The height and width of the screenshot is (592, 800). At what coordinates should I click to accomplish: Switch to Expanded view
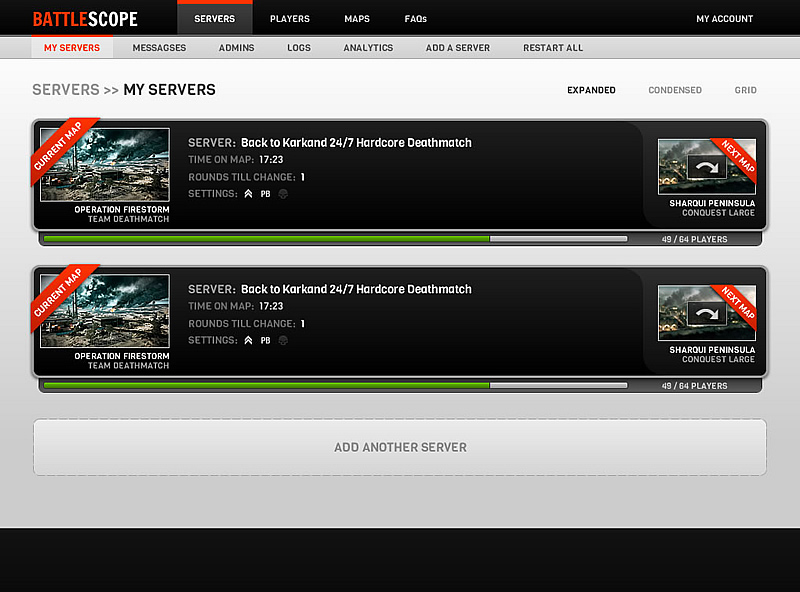click(x=591, y=90)
